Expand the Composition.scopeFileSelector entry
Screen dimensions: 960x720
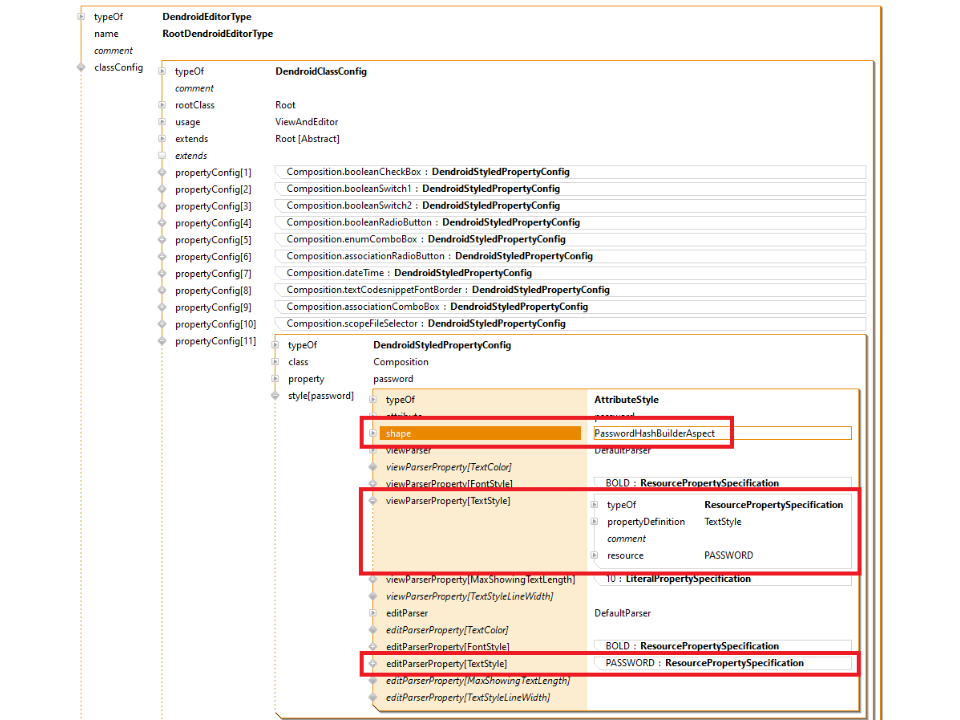(425, 324)
